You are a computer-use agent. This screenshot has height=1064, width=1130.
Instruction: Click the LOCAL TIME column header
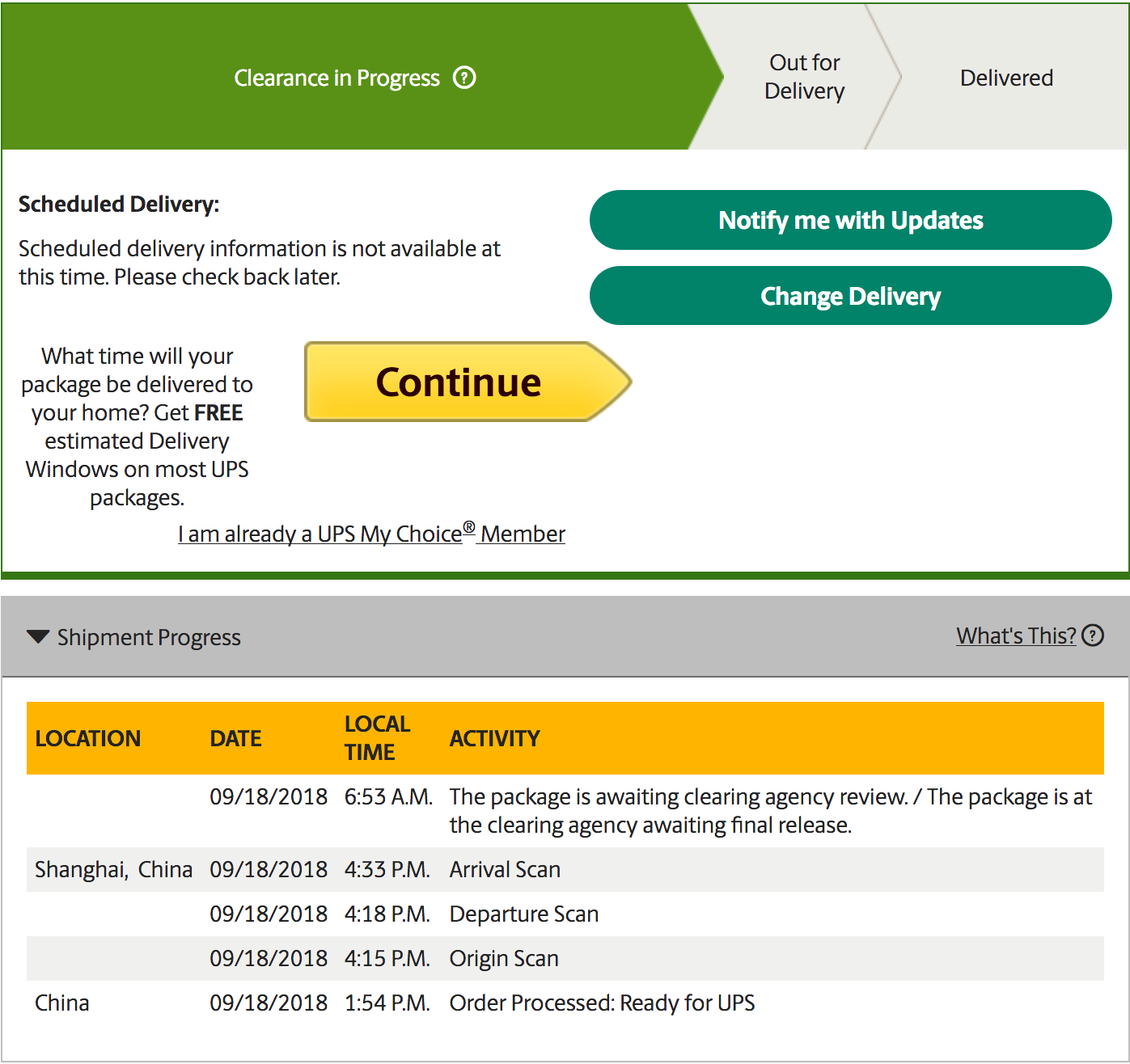pyautogui.click(x=377, y=738)
